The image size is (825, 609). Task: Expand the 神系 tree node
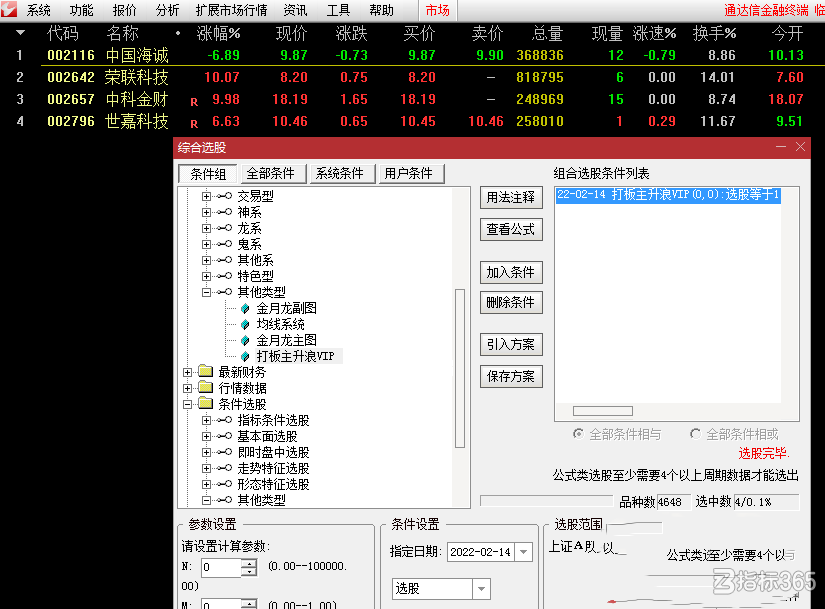[x=206, y=212]
